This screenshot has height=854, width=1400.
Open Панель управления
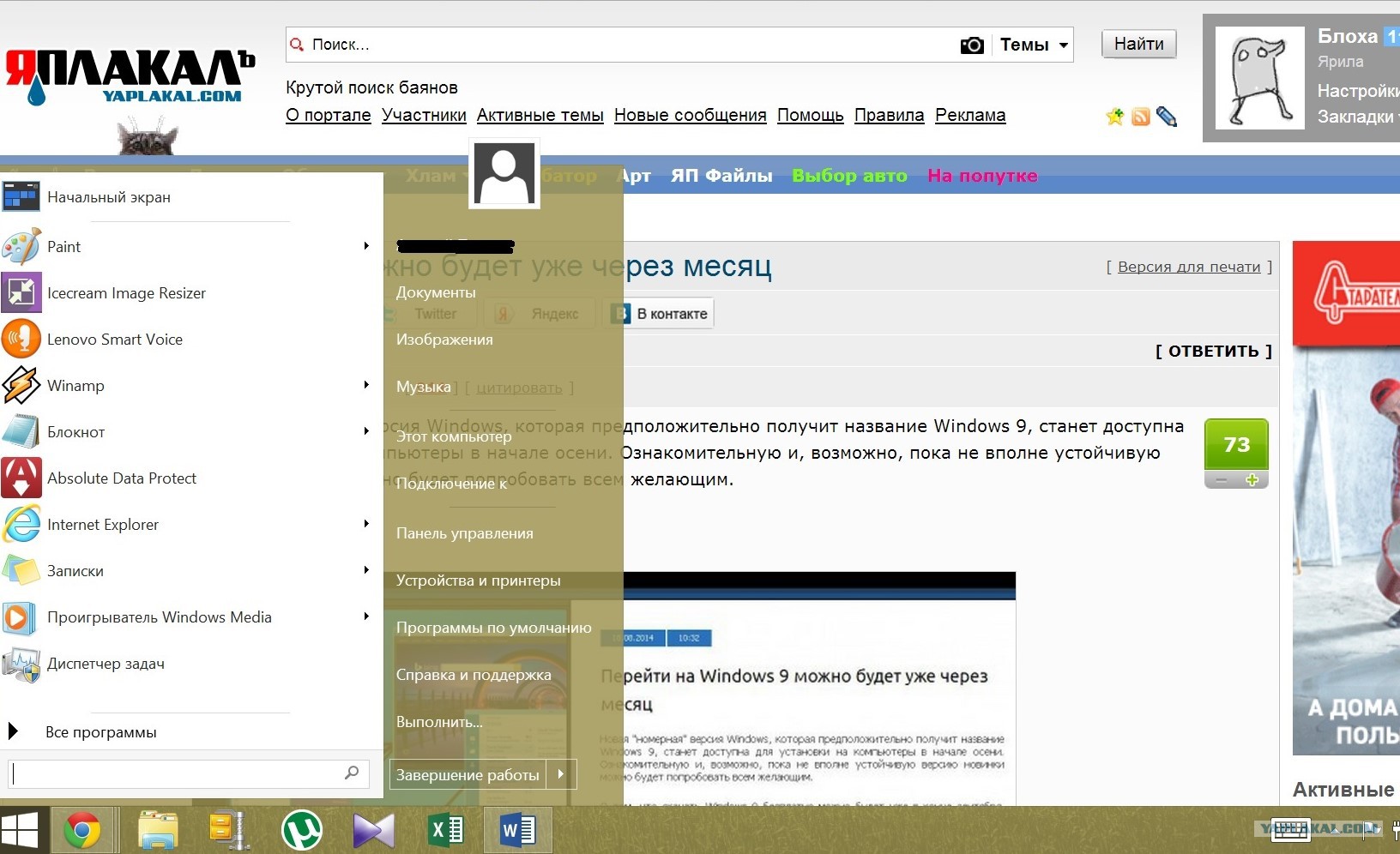(465, 533)
